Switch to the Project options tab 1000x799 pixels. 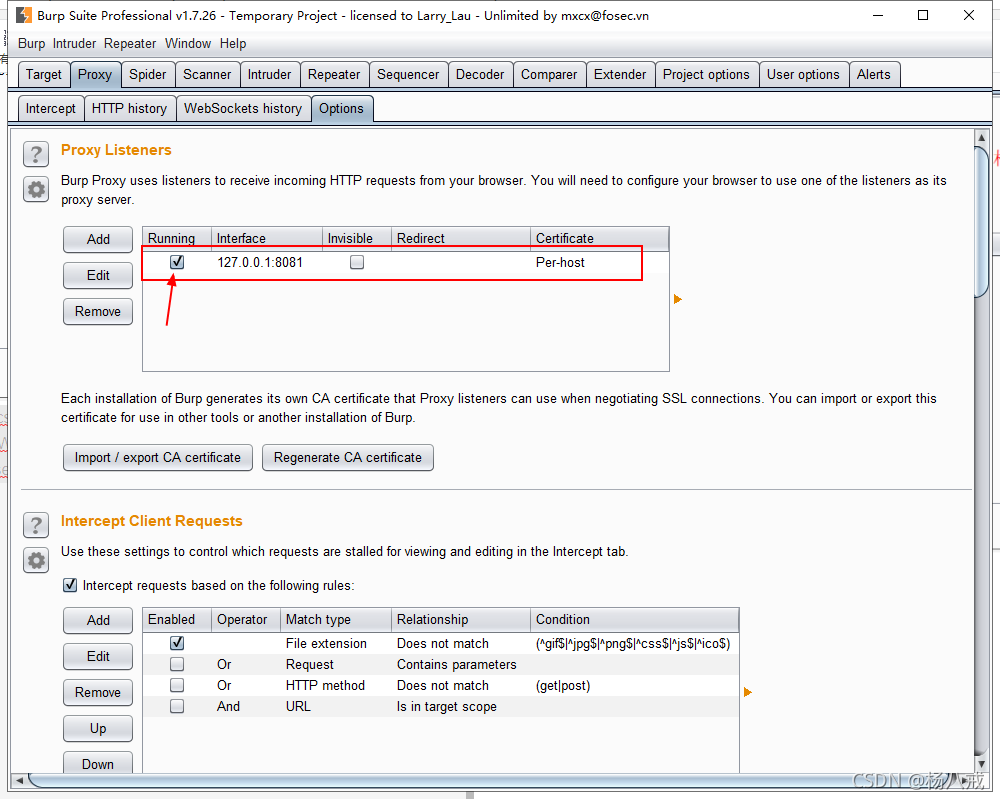click(707, 75)
